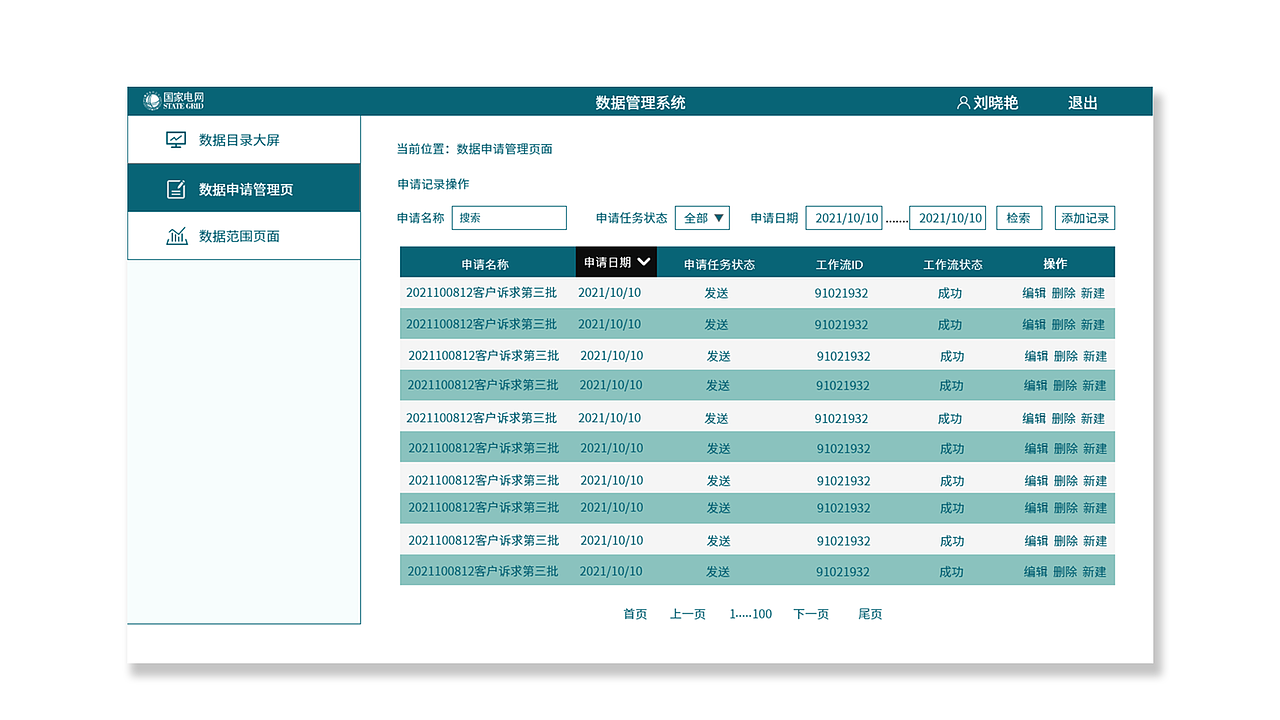Click the 申请名称 搜索 input field

(509, 217)
